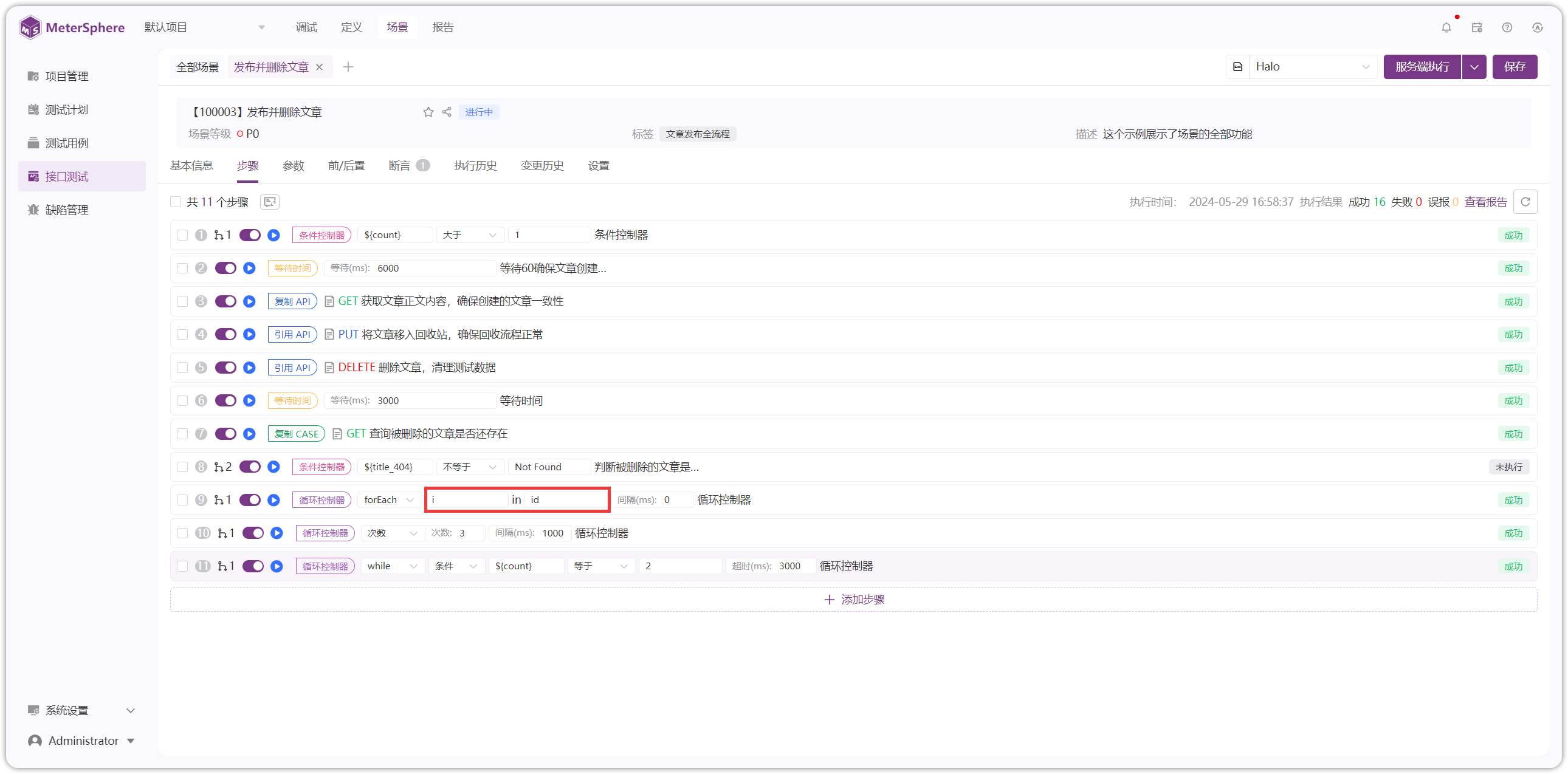Open the forEach loop type dropdown

click(x=389, y=500)
